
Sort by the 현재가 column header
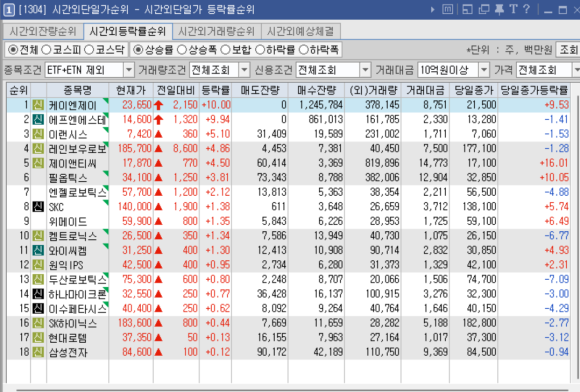pyautogui.click(x=131, y=90)
